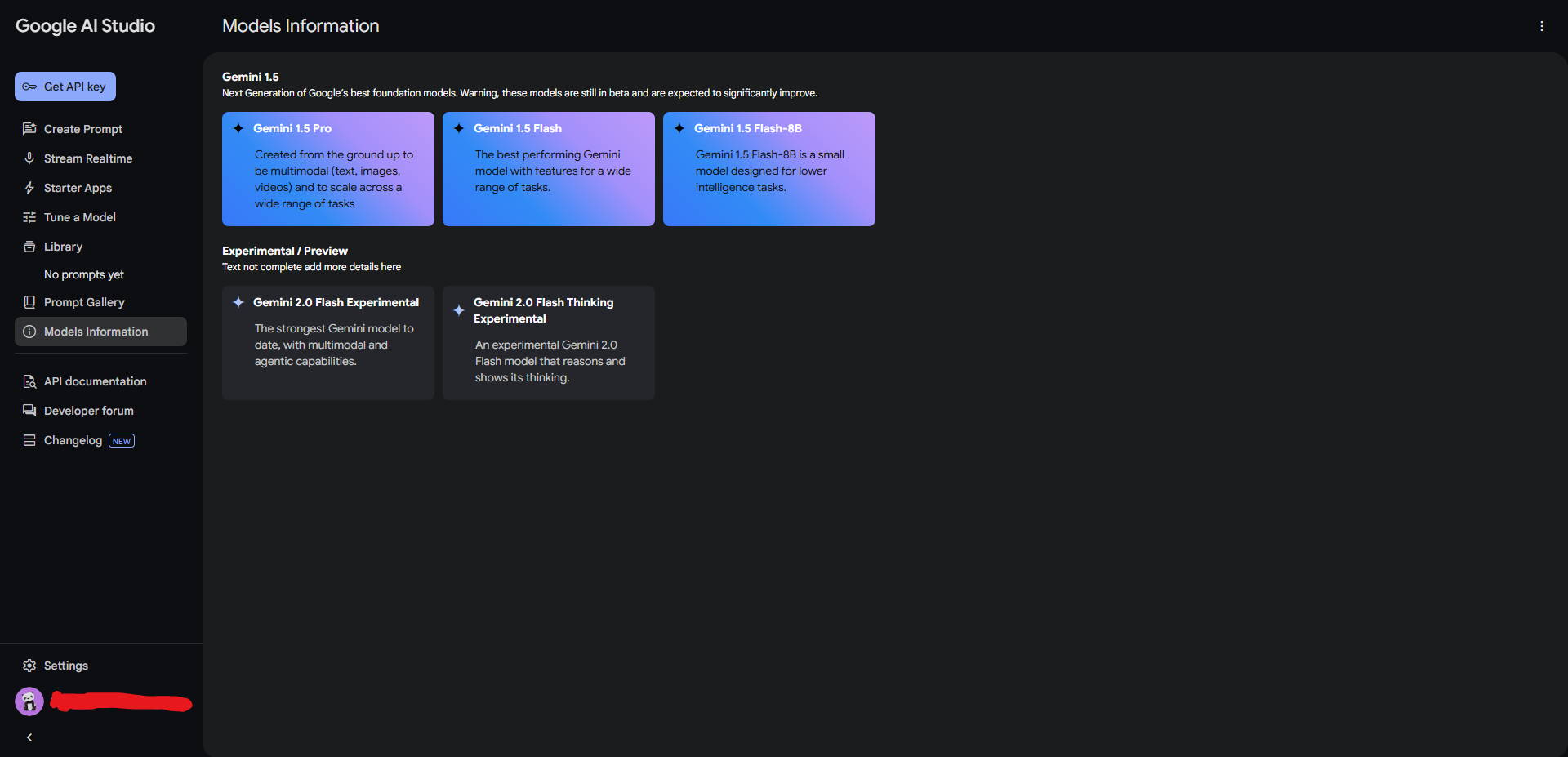Viewport: 1568px width, 757px height.
Task: Collapse the sidebar with the chevron arrow
Action: [29, 737]
